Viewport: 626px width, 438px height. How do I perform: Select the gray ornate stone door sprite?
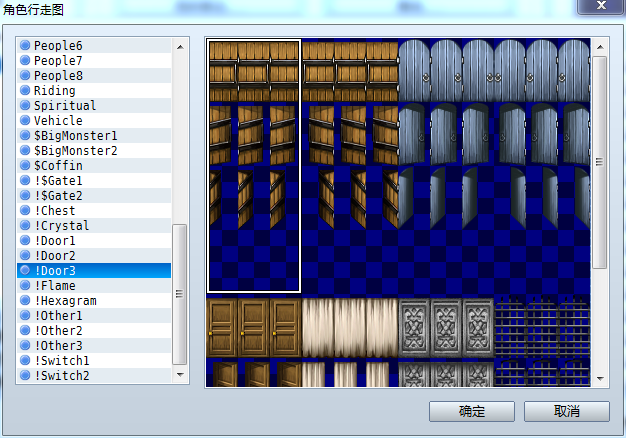[446, 342]
